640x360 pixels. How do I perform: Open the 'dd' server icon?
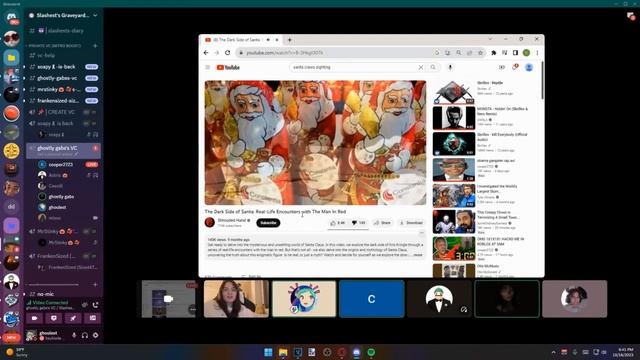[x=11, y=207]
